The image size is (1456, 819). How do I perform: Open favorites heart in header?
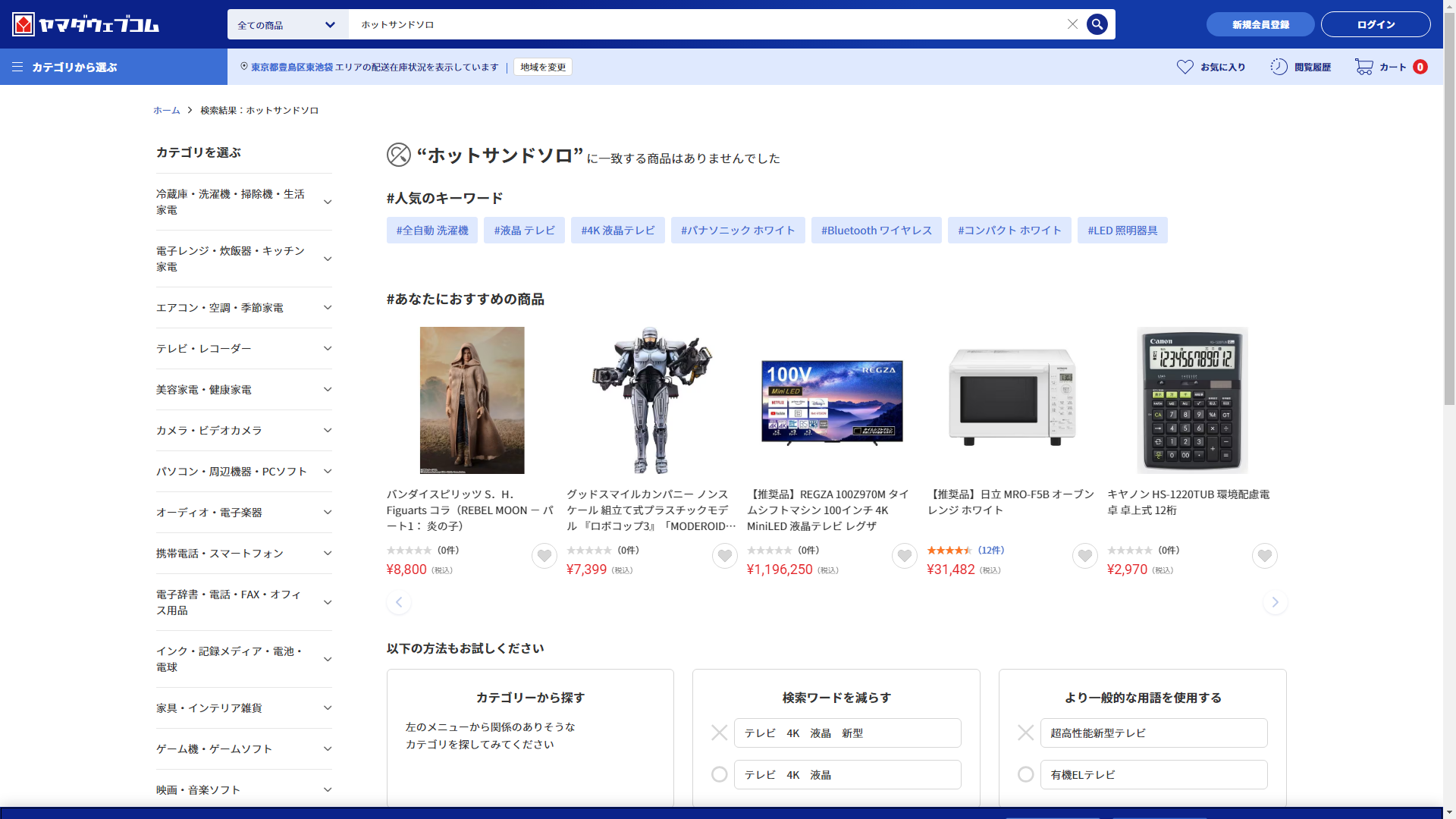[1185, 67]
